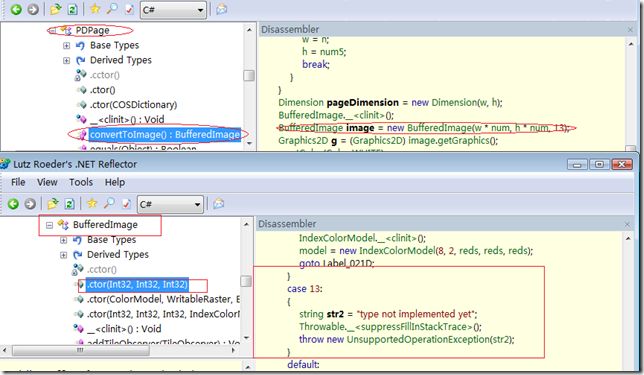Image resolution: width=644 pixels, height=375 pixels.
Task: Expand Base Types under BufferedImage
Action: [63, 240]
